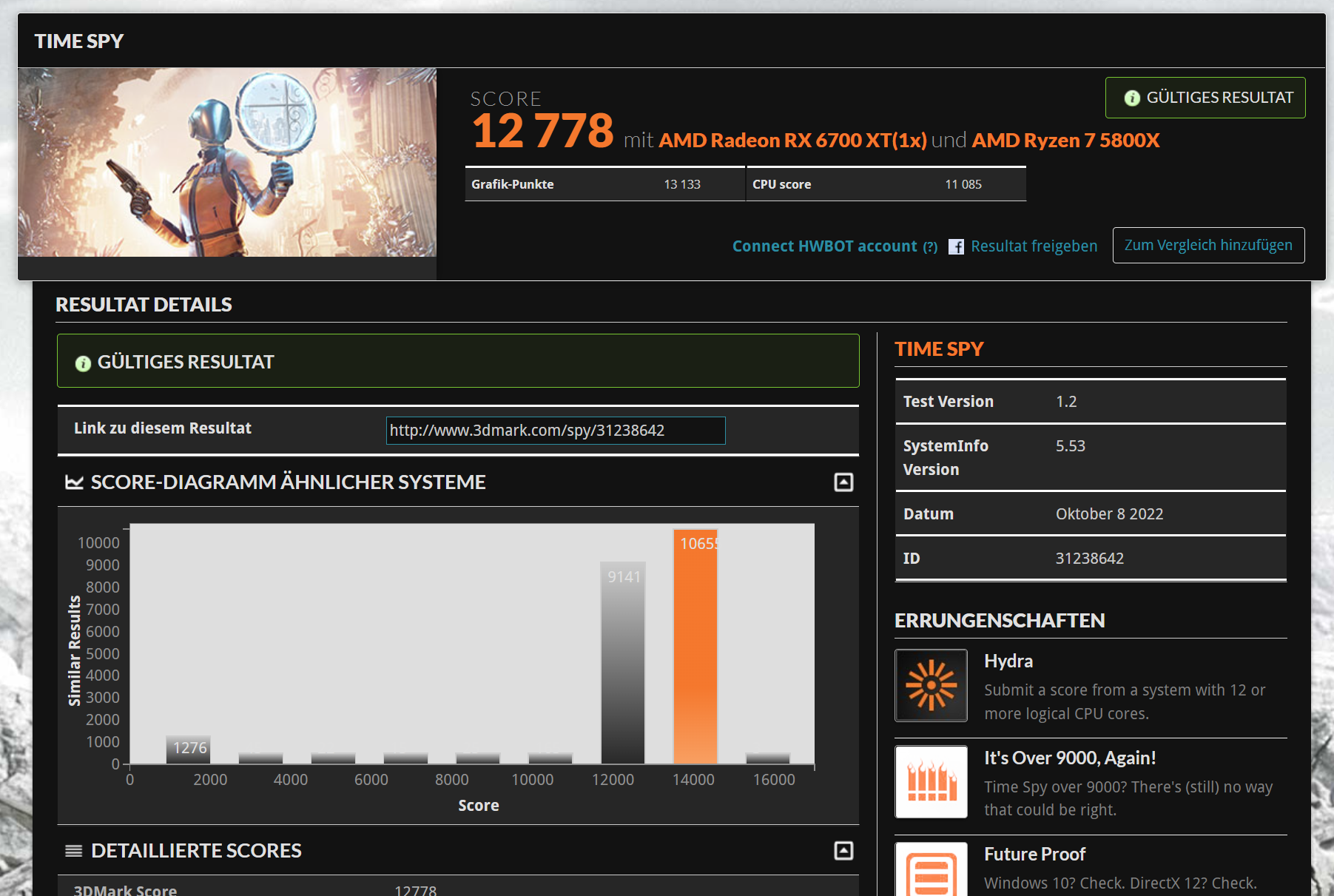Click the 1276 bar in the score chart
Image resolution: width=1334 pixels, height=896 pixels.
[x=188, y=750]
